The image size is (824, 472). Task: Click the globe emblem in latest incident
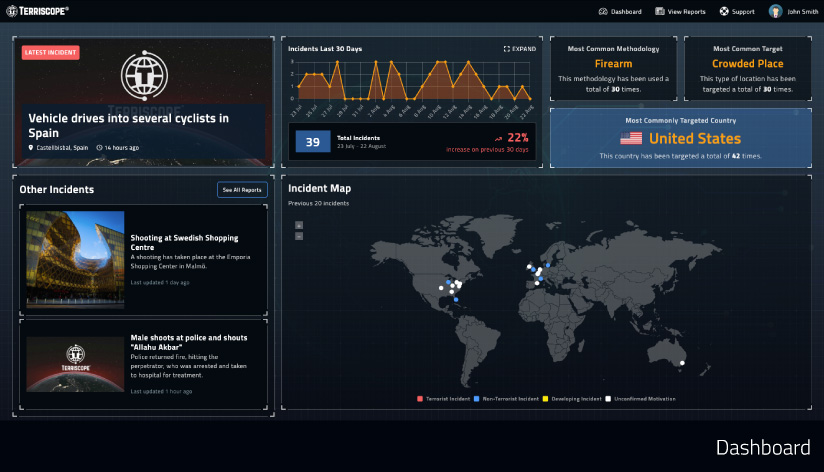[145, 76]
